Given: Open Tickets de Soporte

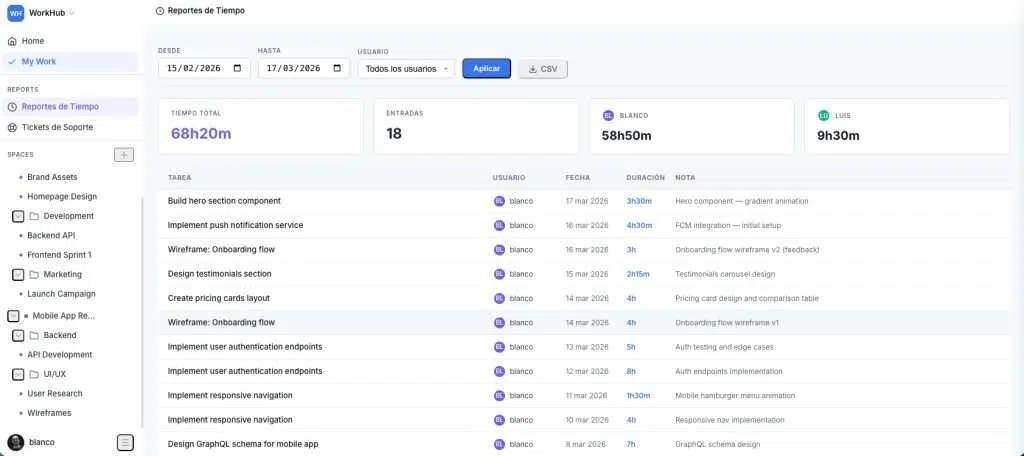Looking at the screenshot, I should [x=71, y=127].
